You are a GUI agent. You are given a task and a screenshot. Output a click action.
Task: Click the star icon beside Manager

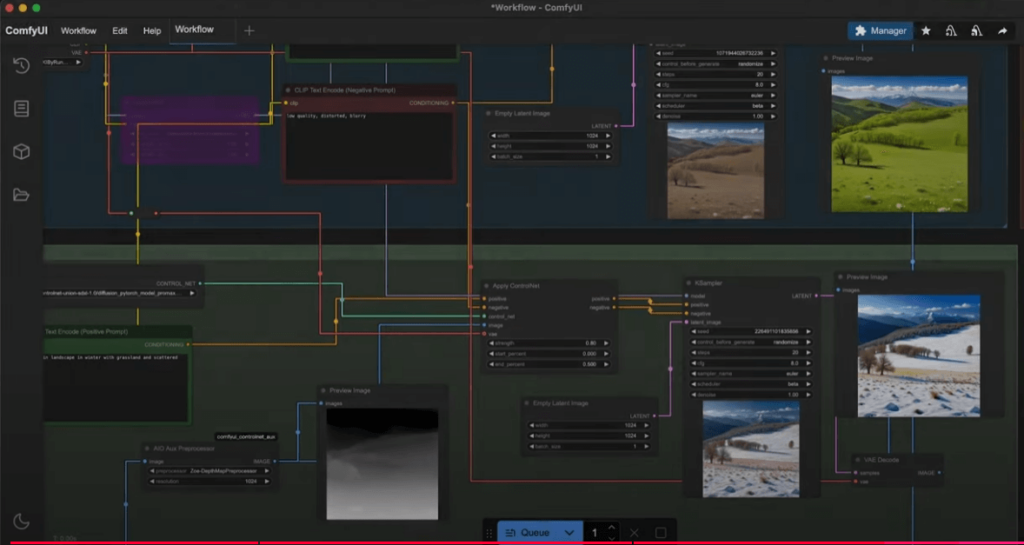(x=926, y=31)
